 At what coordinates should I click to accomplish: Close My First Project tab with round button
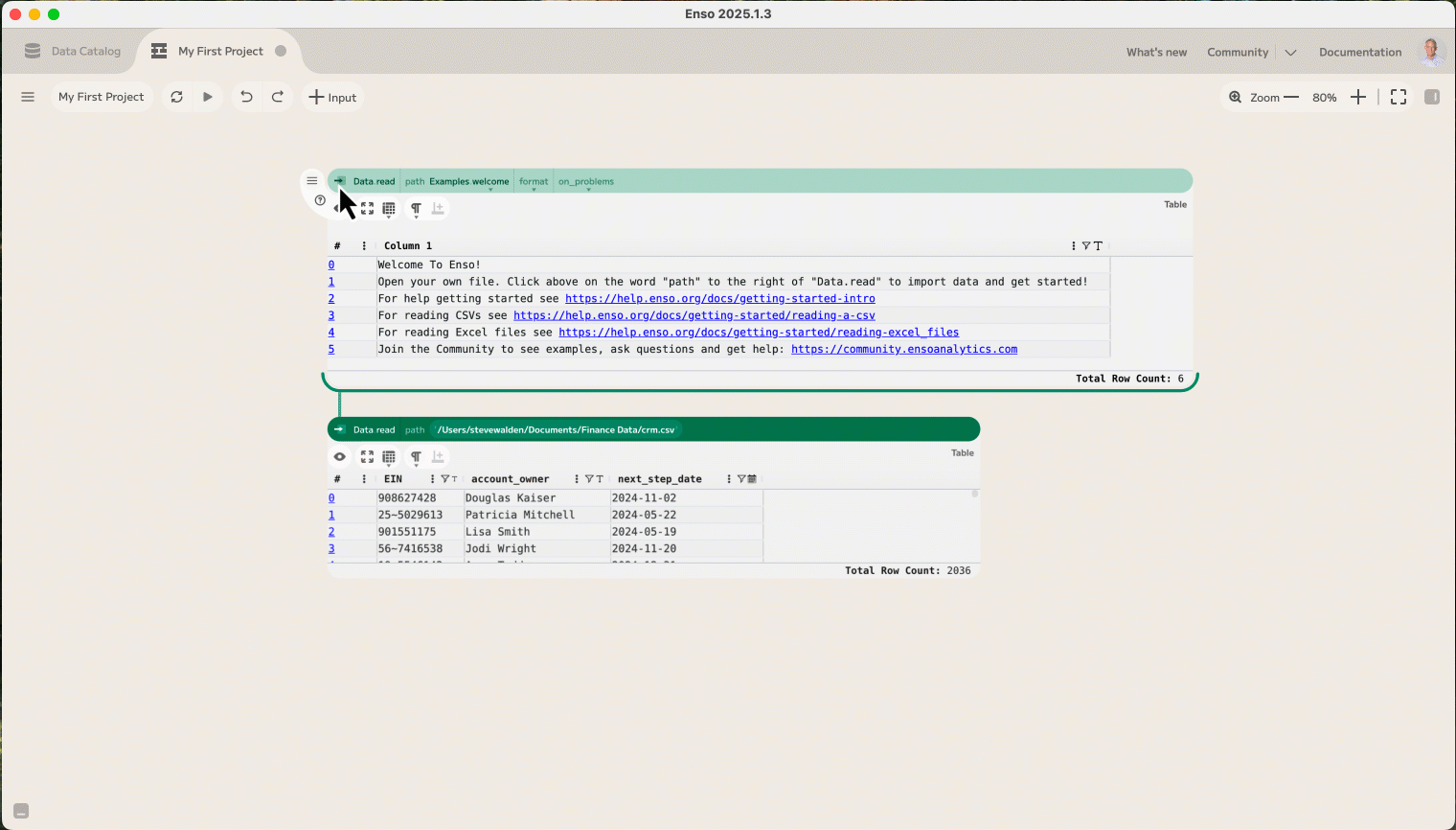281,51
